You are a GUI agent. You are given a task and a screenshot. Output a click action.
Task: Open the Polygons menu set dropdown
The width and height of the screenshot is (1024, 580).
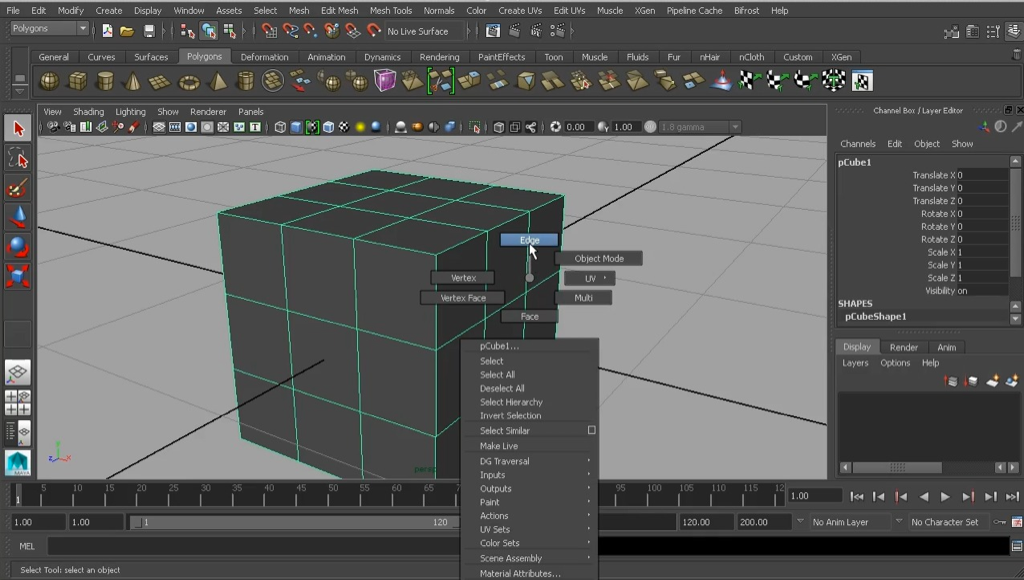pos(50,29)
